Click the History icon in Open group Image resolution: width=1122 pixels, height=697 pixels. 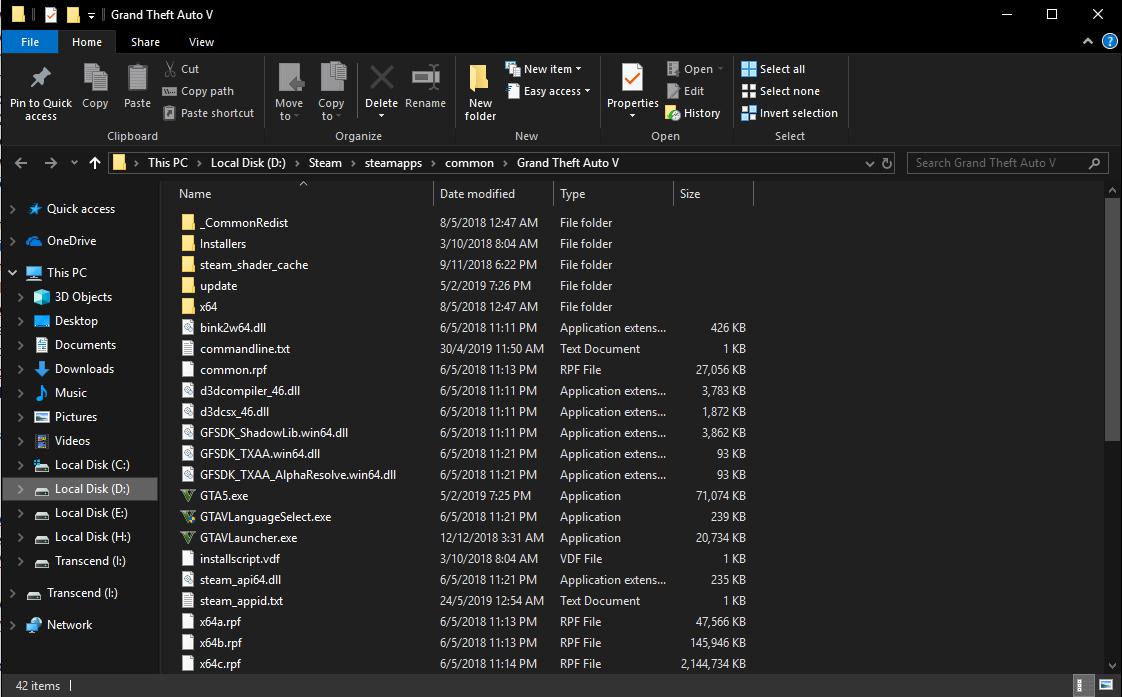click(673, 113)
